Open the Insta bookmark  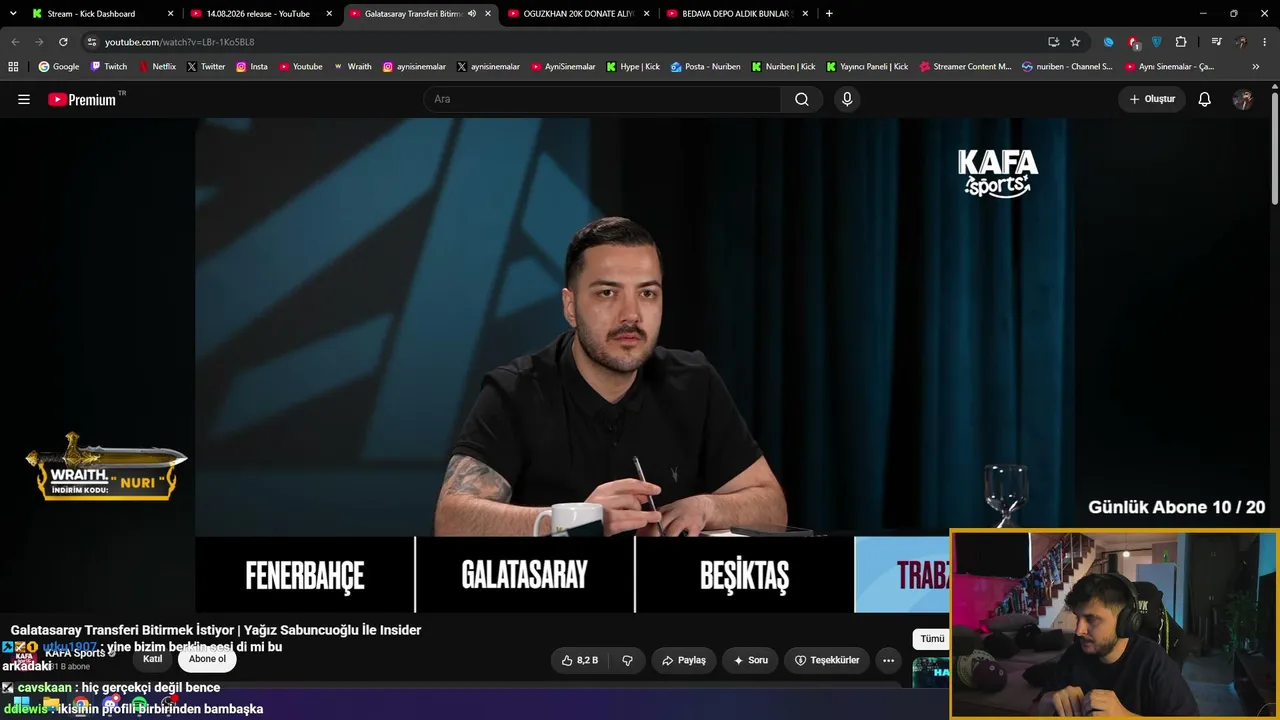[252, 67]
